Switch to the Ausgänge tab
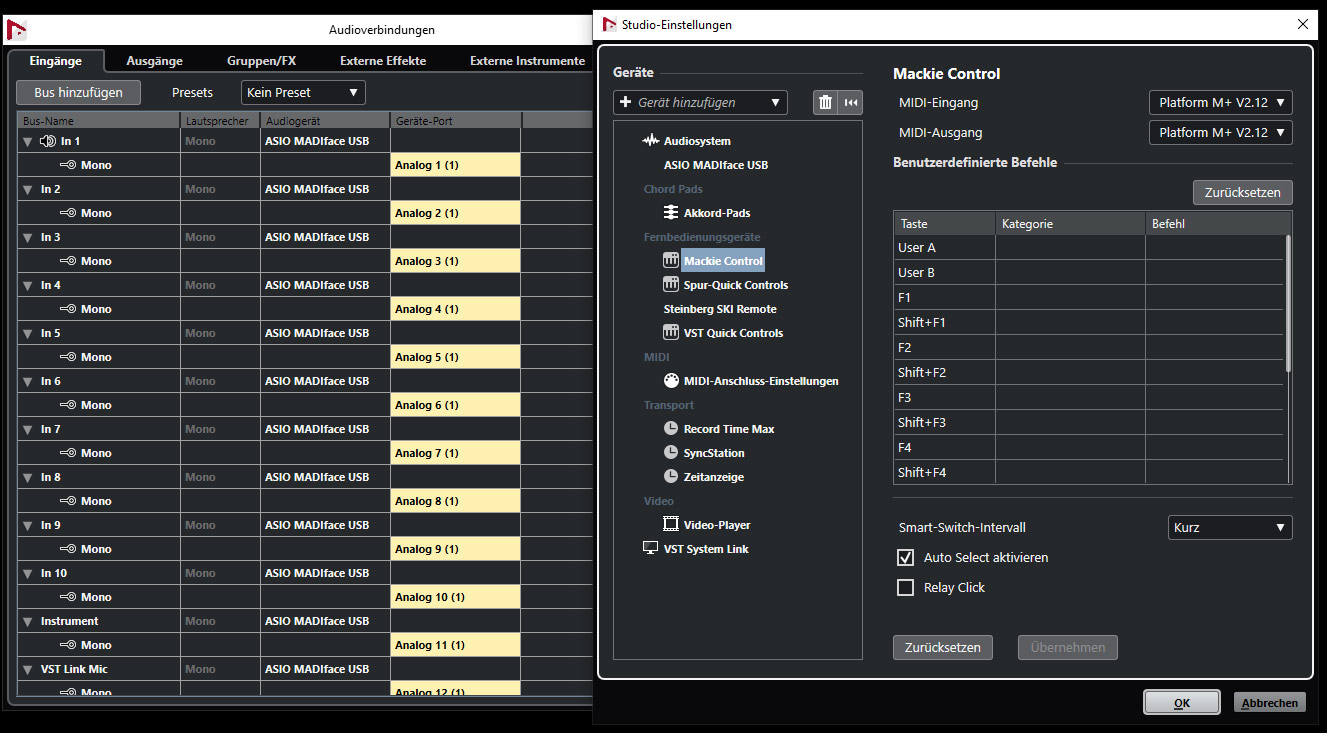The width and height of the screenshot is (1327, 733). [154, 61]
